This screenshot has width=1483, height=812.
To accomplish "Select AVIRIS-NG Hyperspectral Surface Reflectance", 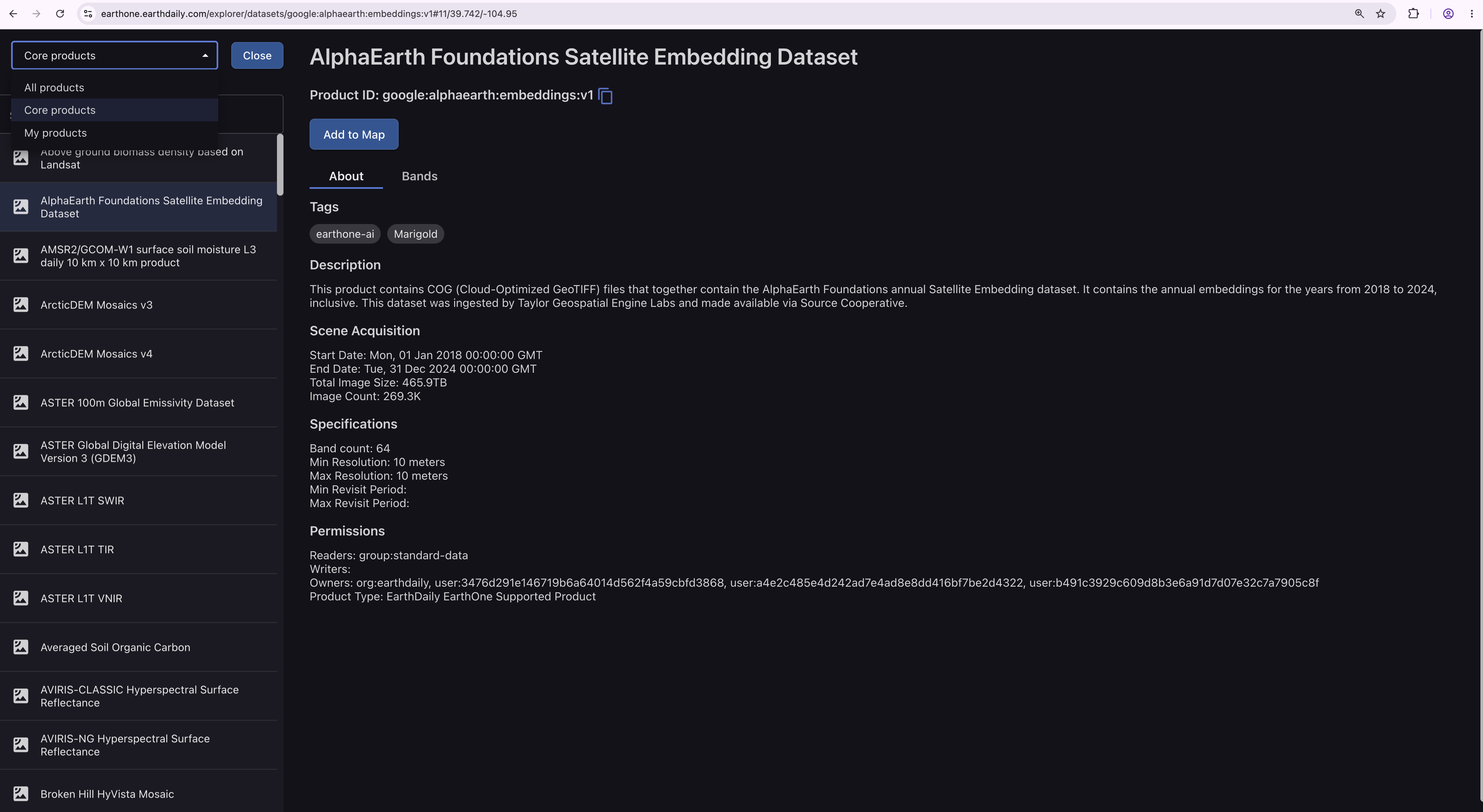I will (138, 745).
